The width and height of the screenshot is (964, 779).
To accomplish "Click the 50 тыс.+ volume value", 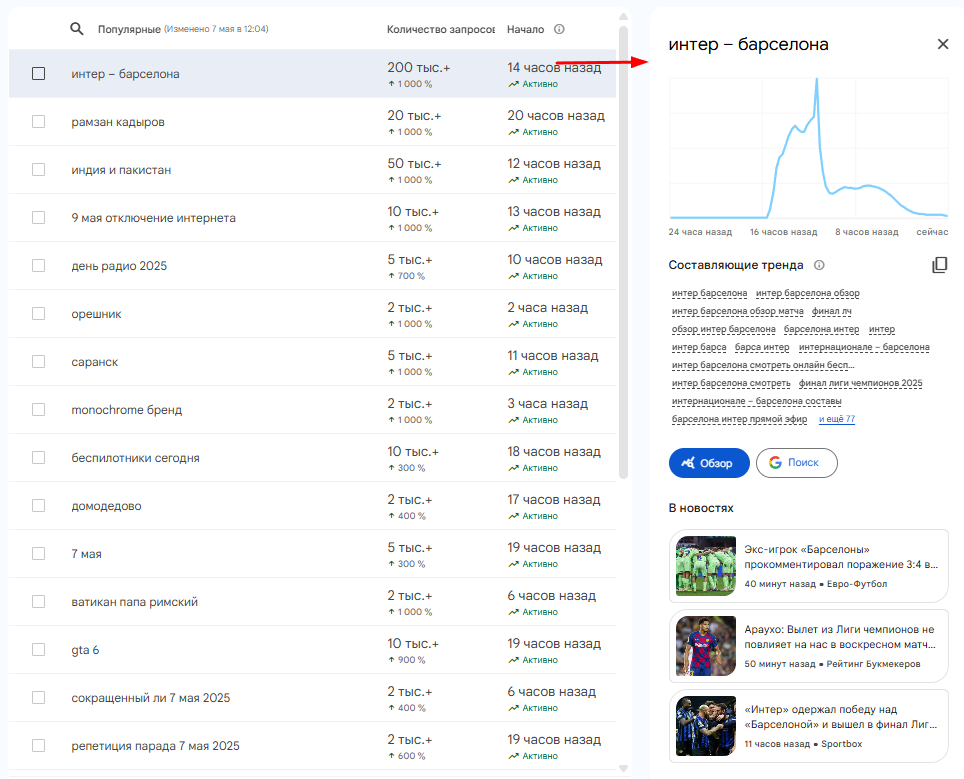I will coord(414,164).
